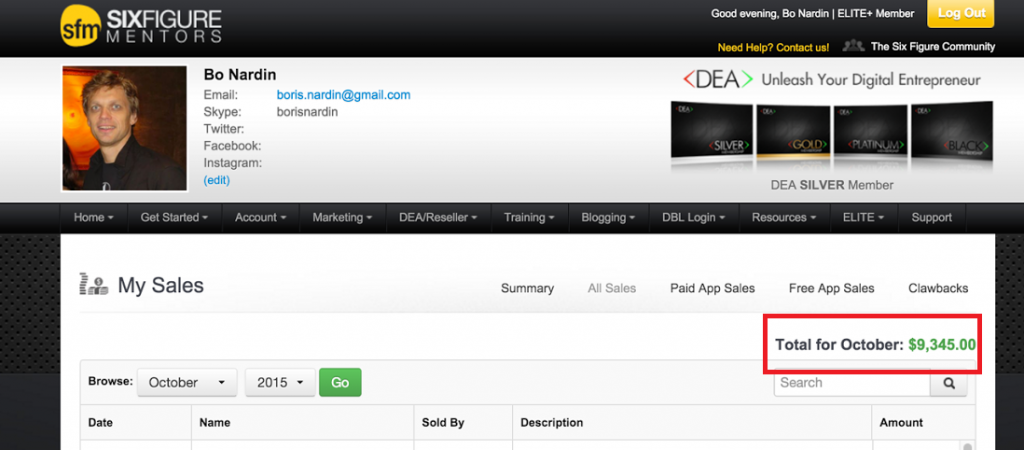Click the My Sales page heading
This screenshot has height=450, width=1024.
(161, 285)
